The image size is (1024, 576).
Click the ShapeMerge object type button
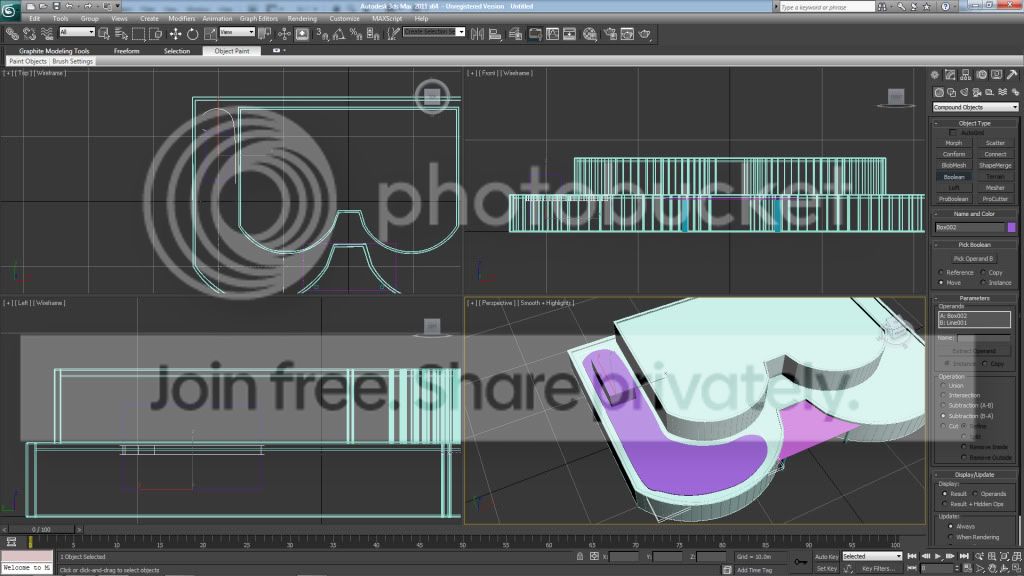click(995, 166)
